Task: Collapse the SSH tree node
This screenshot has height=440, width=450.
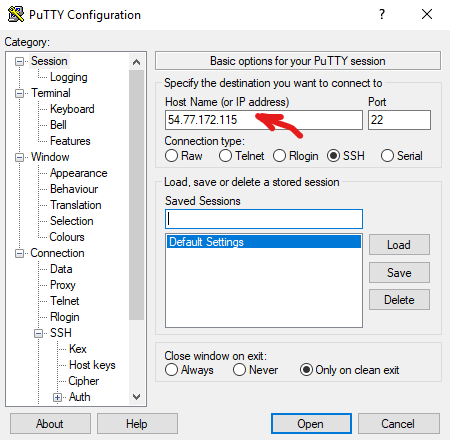Action: pos(39,333)
